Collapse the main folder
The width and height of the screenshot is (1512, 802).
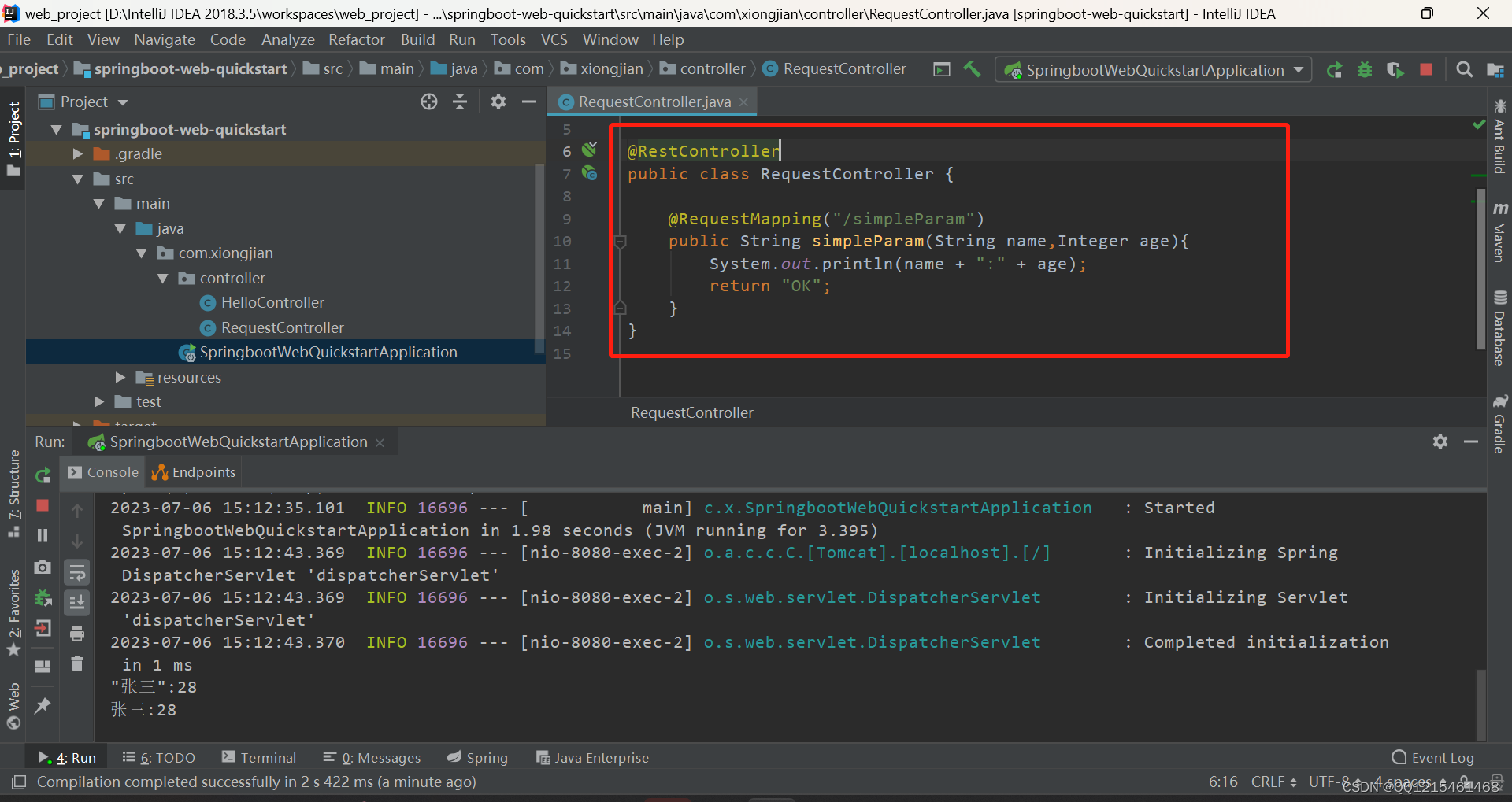[x=99, y=204]
